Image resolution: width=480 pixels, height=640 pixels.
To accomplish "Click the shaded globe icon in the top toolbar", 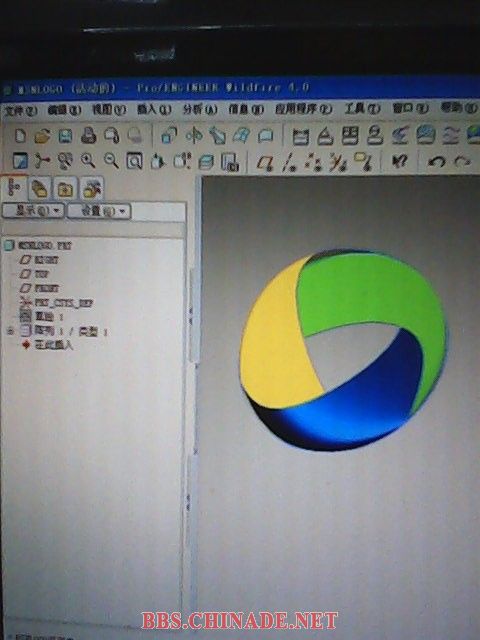I will point(426,134).
